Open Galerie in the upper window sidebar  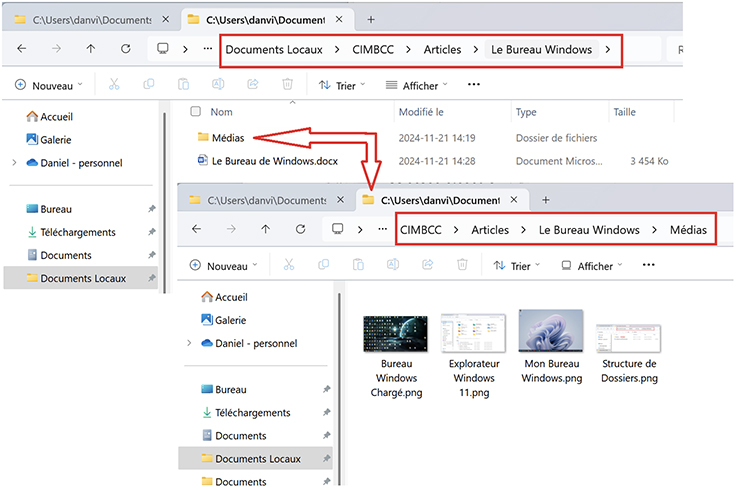[55, 140]
